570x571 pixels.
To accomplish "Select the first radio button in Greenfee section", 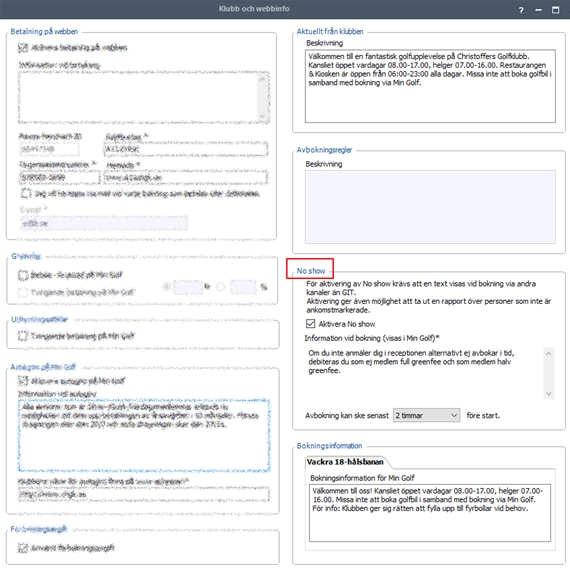I will (x=167, y=287).
